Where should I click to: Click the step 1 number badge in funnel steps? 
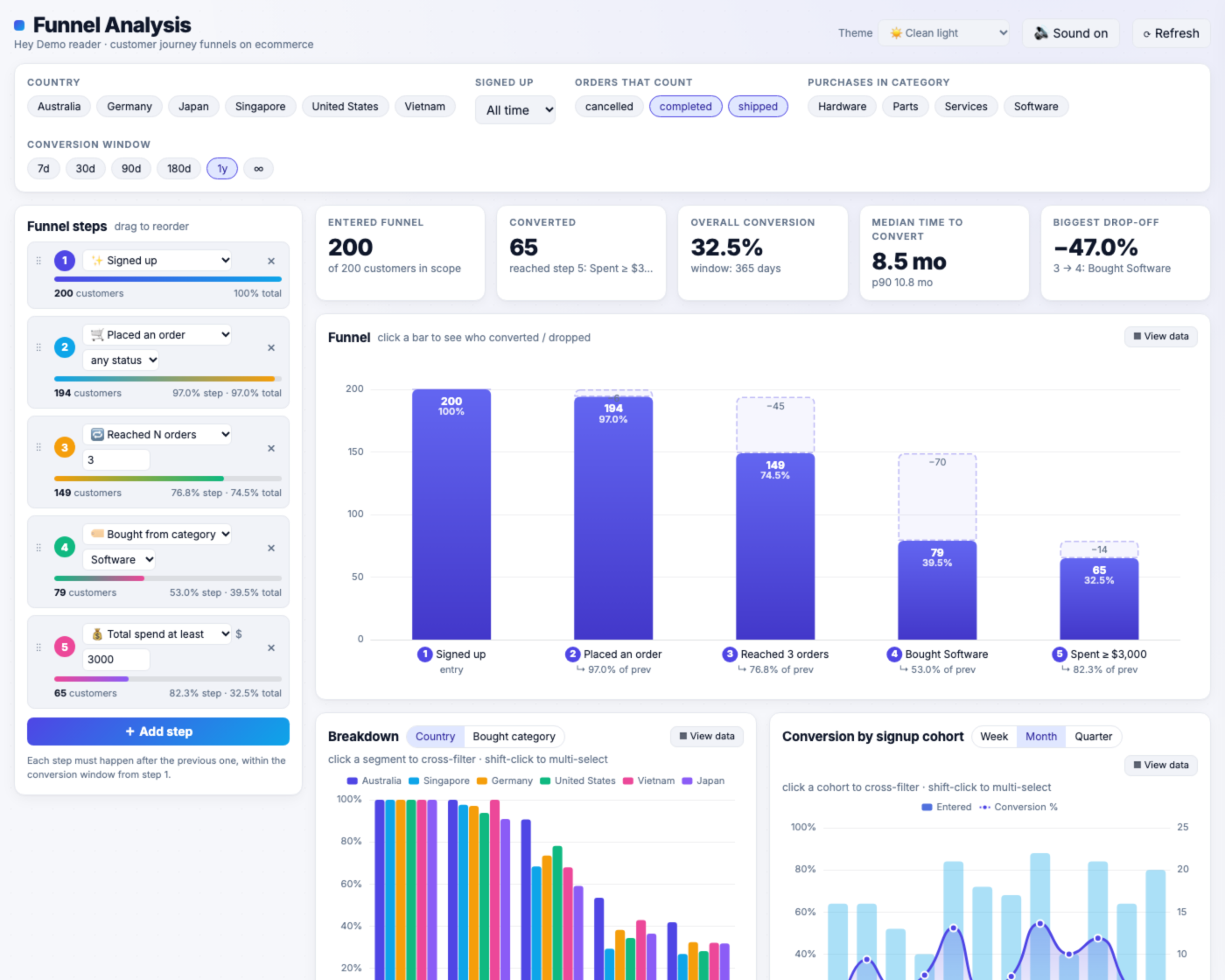click(x=65, y=261)
